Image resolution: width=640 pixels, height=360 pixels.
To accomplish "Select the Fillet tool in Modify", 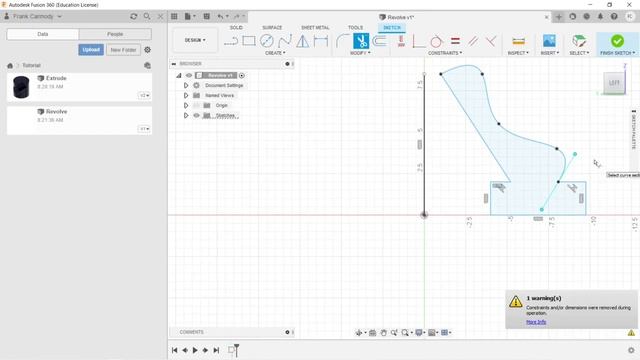I will coord(342,41).
